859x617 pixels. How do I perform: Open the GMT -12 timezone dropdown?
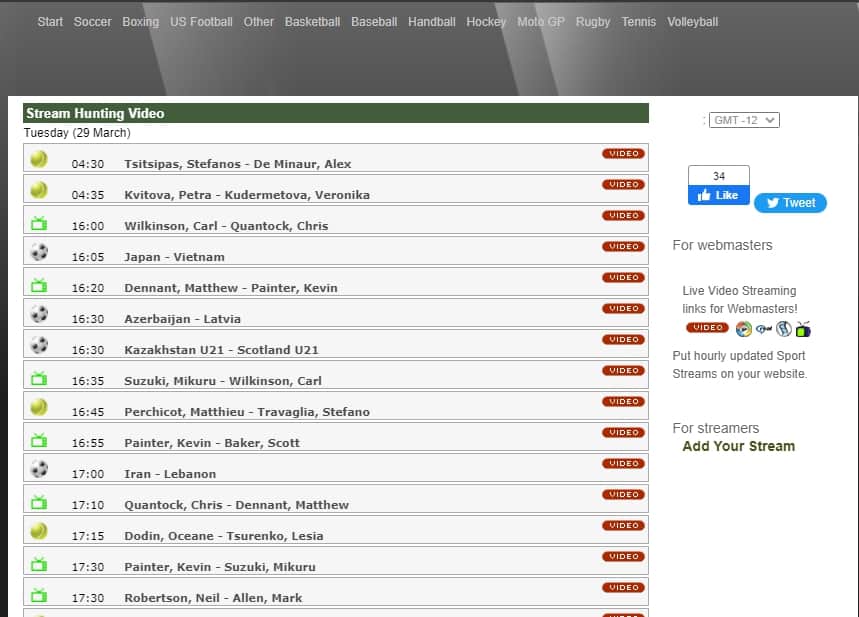tap(744, 120)
